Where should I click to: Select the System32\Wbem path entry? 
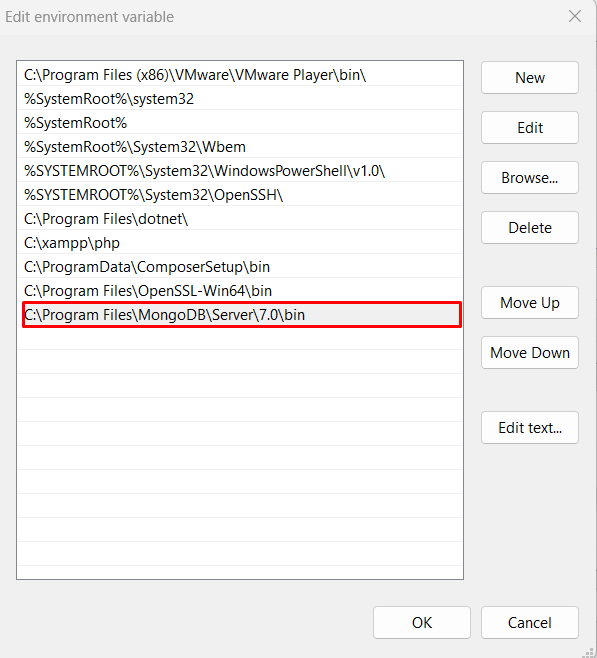(x=240, y=146)
